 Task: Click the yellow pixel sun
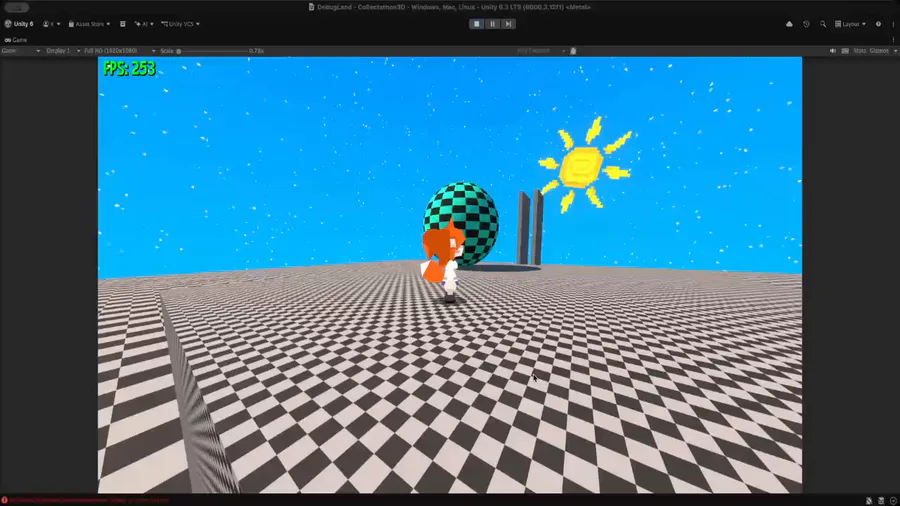coord(584,165)
